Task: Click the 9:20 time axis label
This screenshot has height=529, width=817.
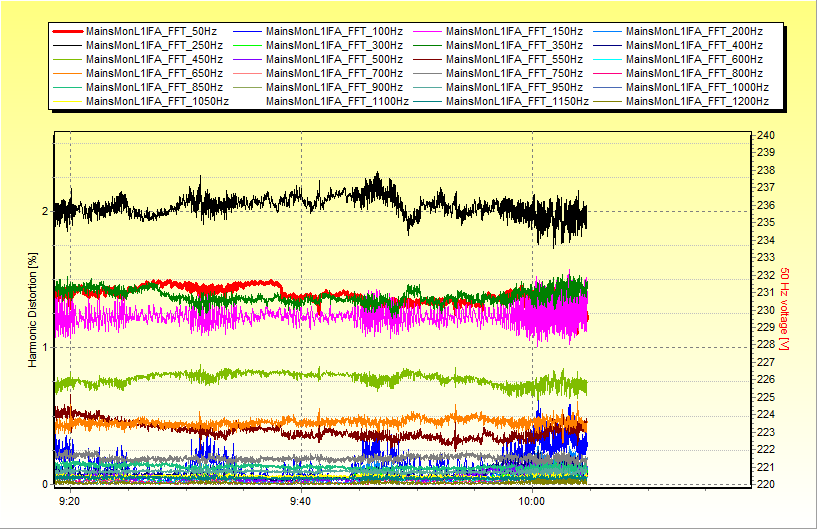Action: (x=70, y=501)
